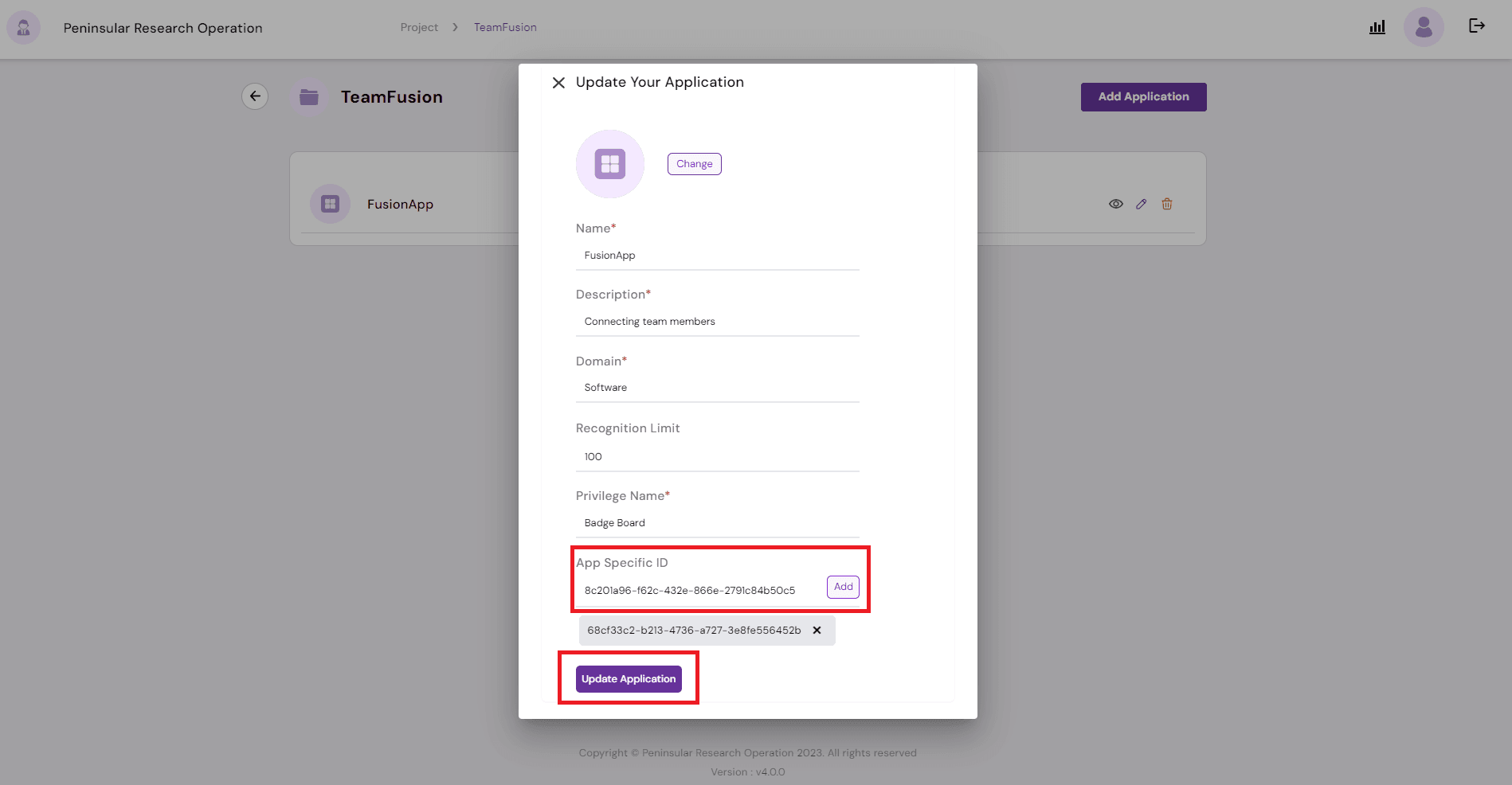Edit FusionApp using the pencil icon
The height and width of the screenshot is (785, 1512).
pyautogui.click(x=1142, y=205)
